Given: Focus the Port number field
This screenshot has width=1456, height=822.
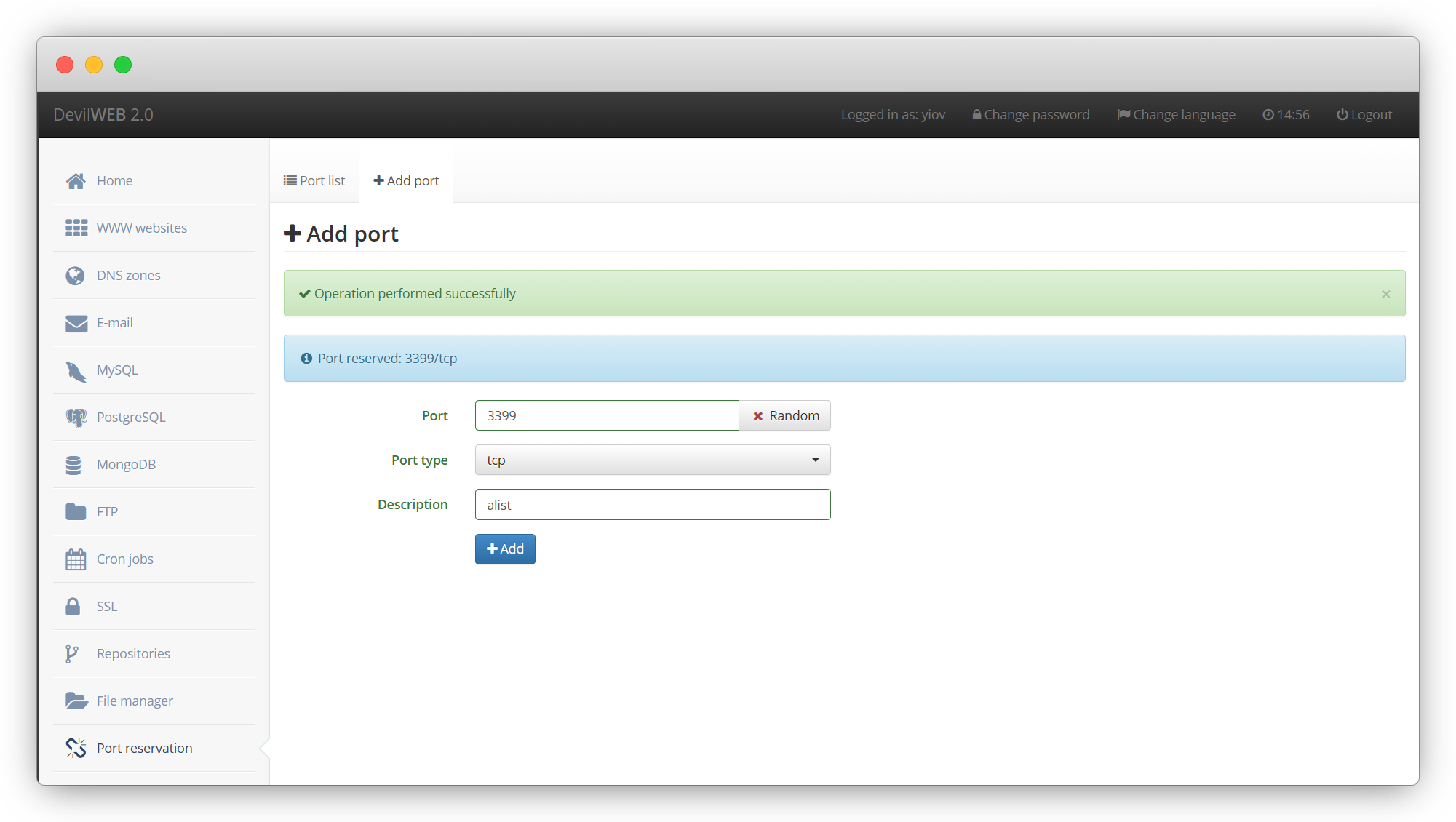Looking at the screenshot, I should tap(606, 415).
